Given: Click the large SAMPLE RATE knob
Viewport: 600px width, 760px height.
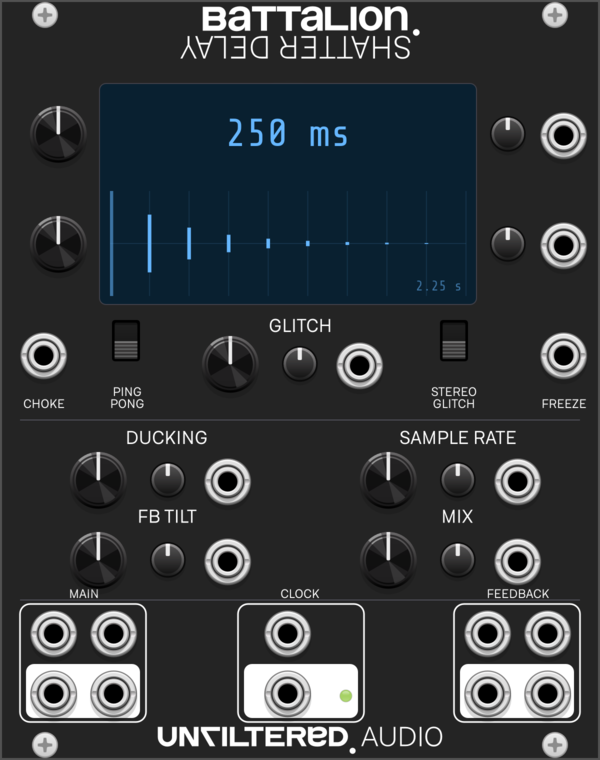Looking at the screenshot, I should [x=388, y=480].
